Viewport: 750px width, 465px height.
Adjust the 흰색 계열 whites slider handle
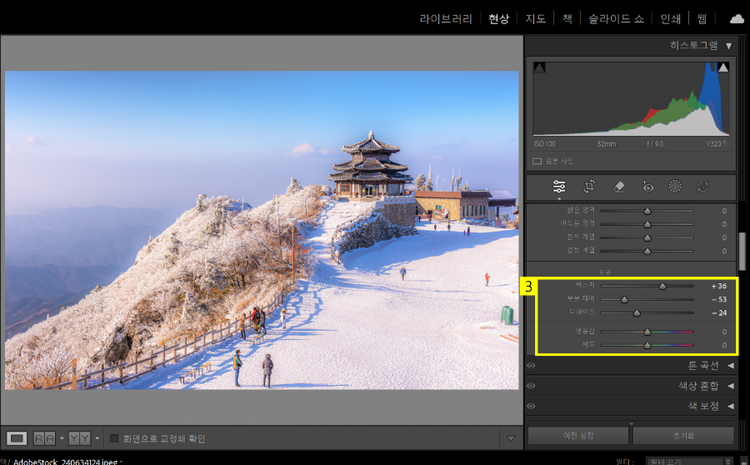pyautogui.click(x=647, y=238)
